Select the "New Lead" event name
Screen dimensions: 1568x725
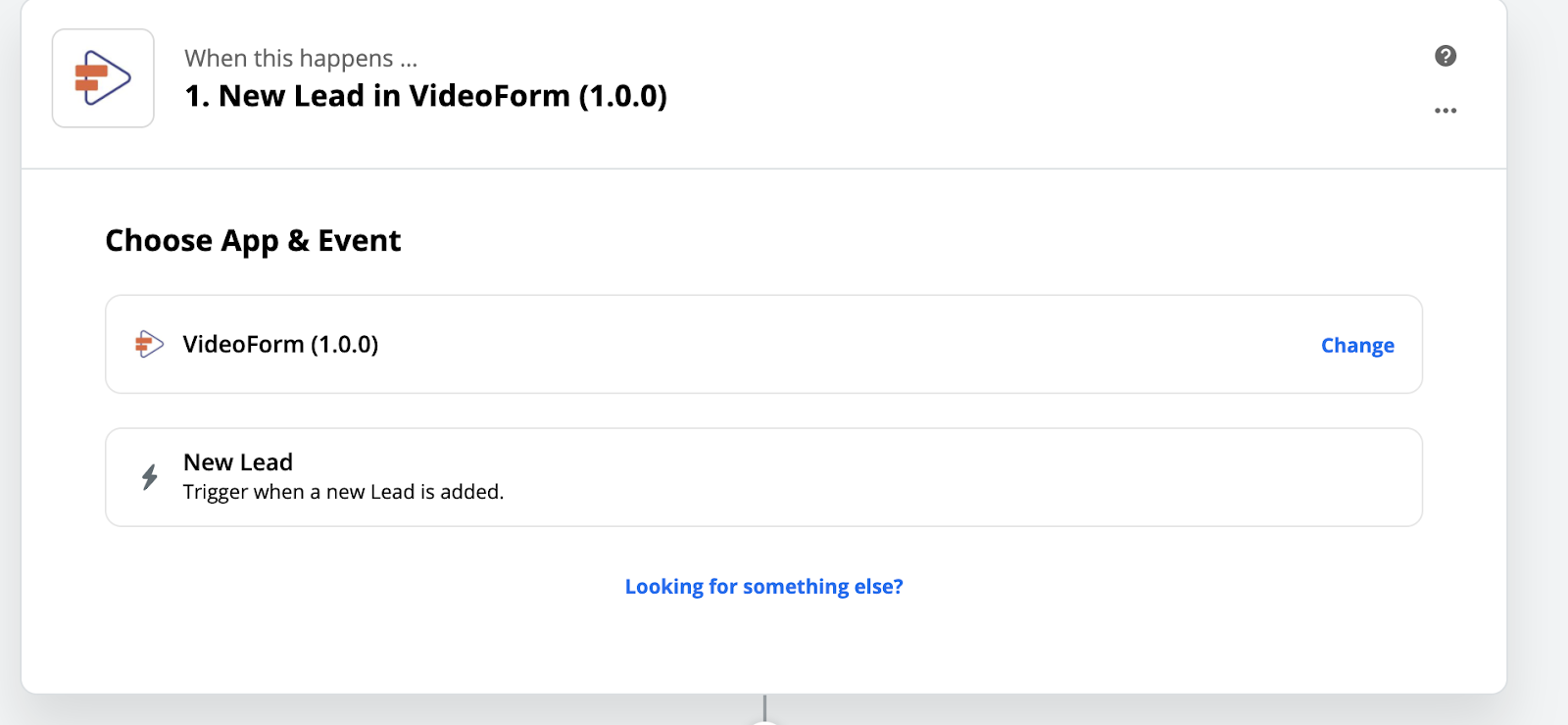238,462
